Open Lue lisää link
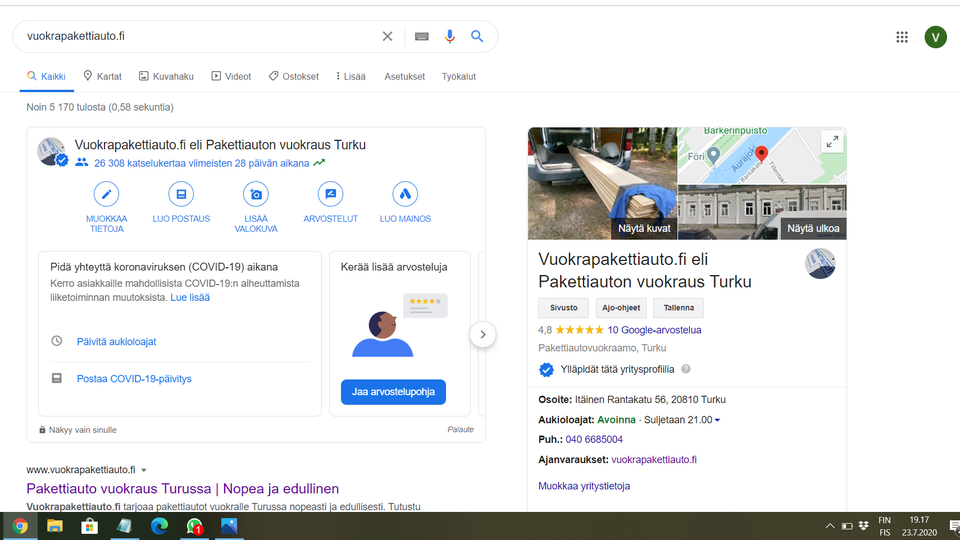Screen dimensions: 960x540 tap(190, 298)
